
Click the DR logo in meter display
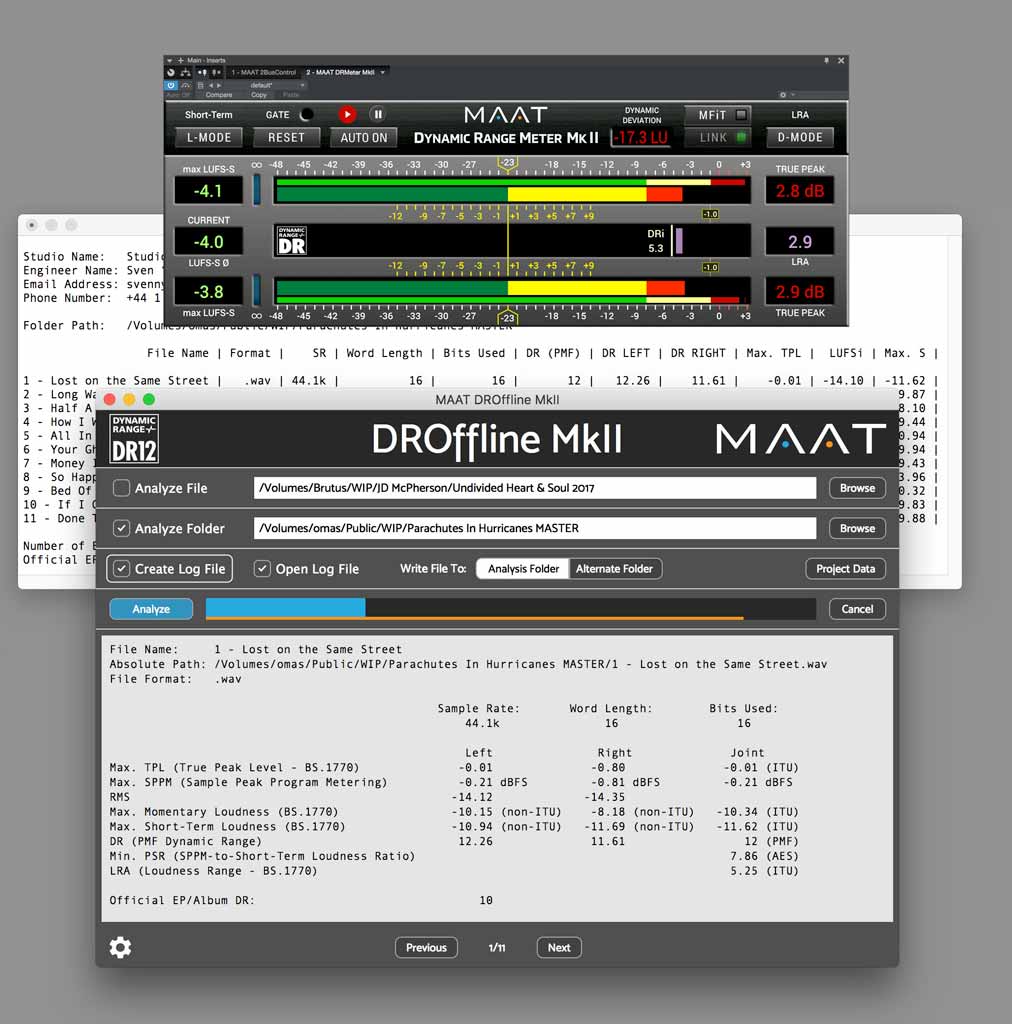[291, 240]
